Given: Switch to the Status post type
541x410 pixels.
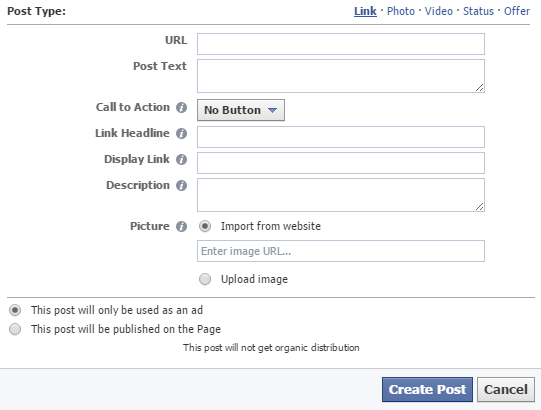Looking at the screenshot, I should (x=478, y=11).
